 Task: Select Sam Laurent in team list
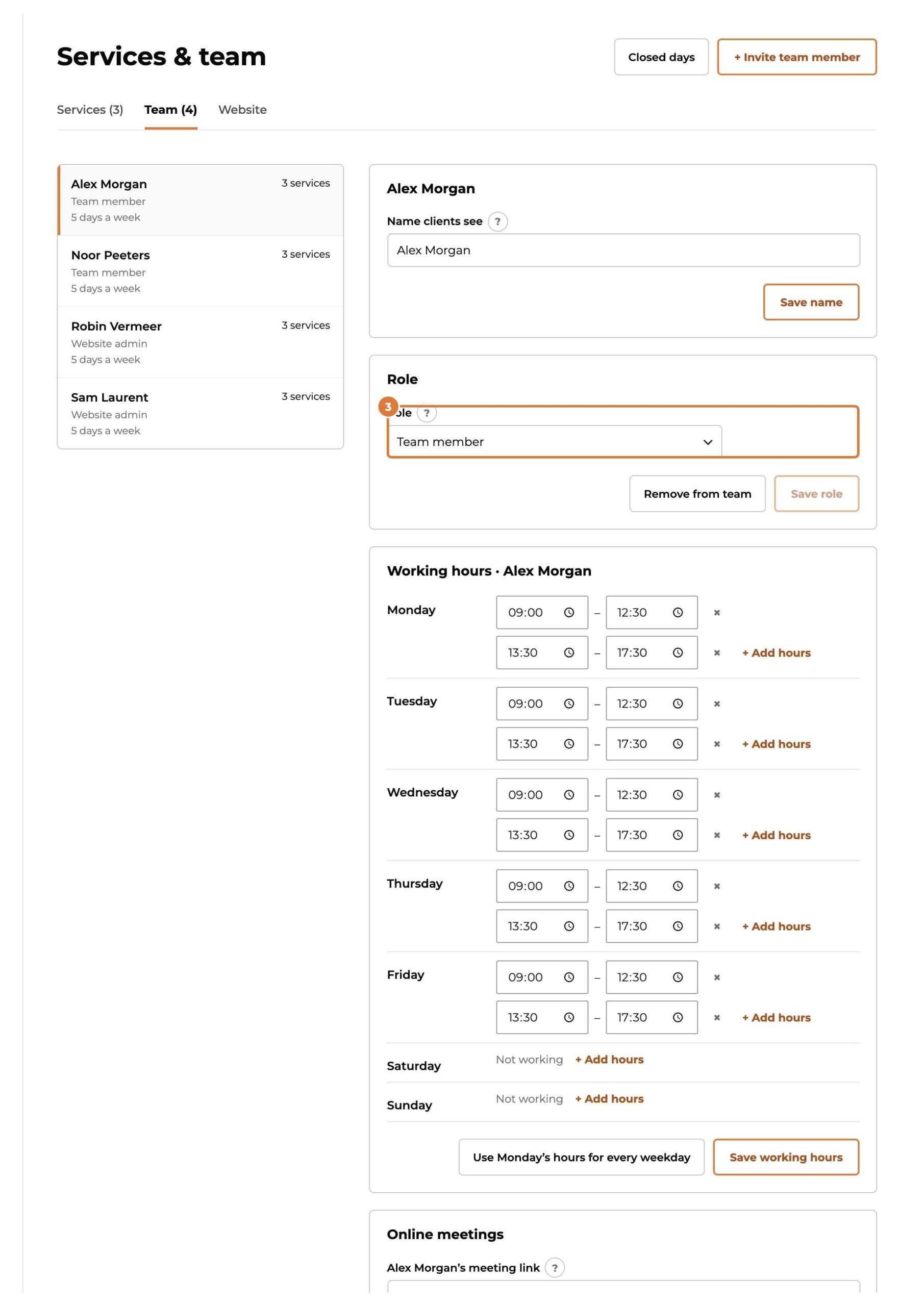[201, 414]
